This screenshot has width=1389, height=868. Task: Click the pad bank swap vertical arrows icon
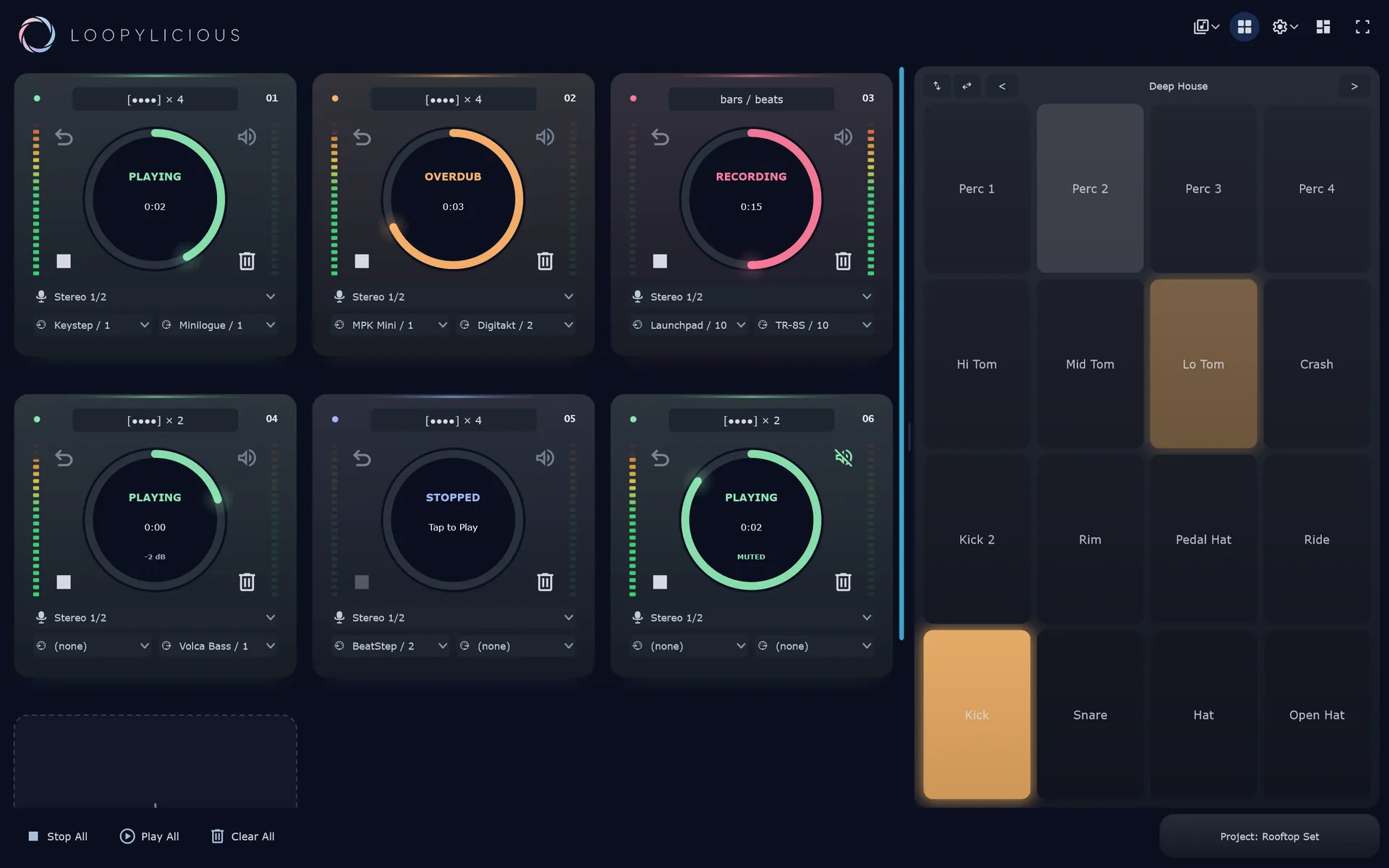pos(937,86)
